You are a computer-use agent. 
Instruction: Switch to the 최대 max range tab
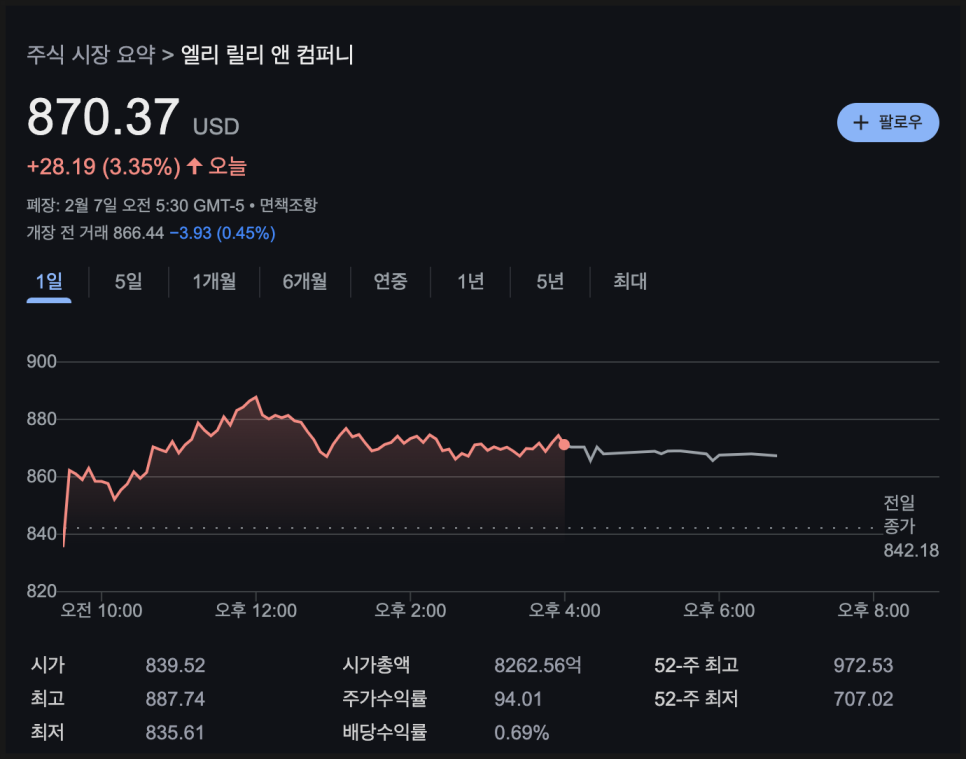(x=630, y=282)
